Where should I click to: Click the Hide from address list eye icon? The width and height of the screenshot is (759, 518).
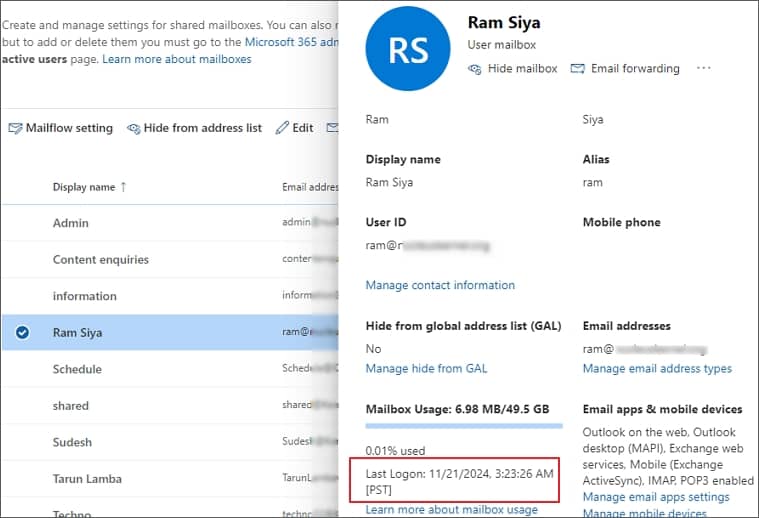tap(134, 129)
